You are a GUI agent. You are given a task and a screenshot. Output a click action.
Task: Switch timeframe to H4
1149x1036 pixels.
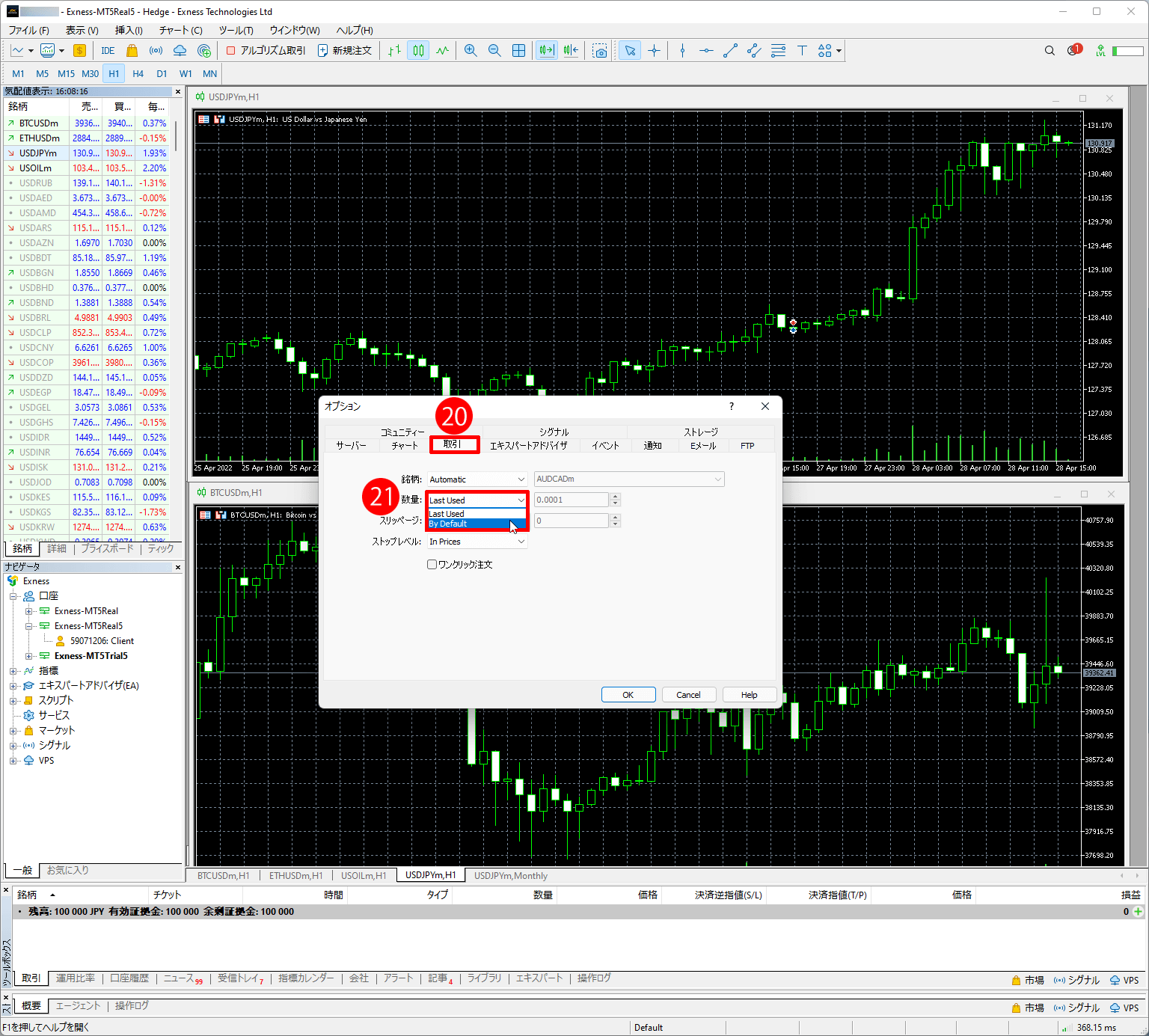[138, 74]
